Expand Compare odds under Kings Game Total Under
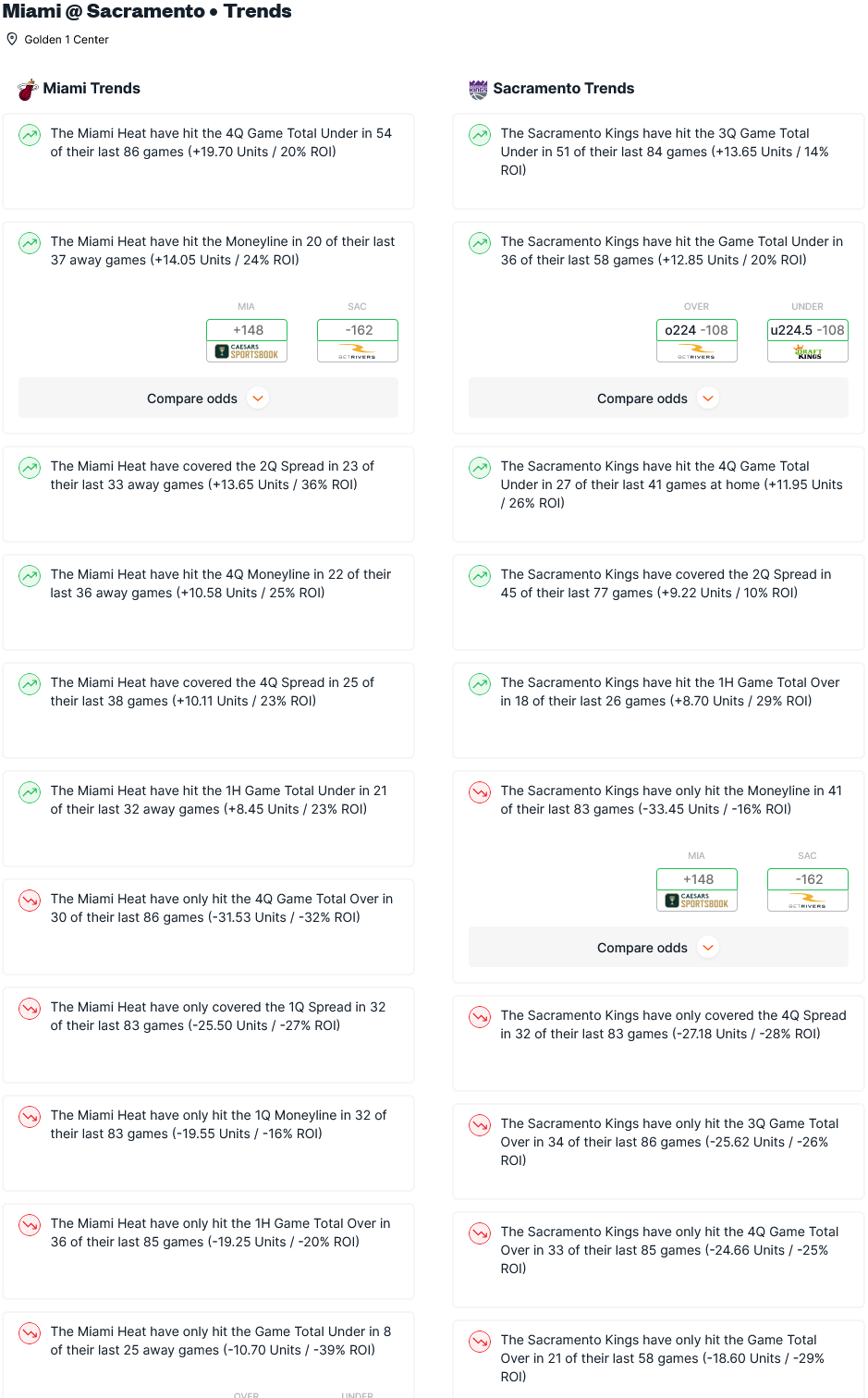Screen dimensions: 868x1398 pos(658,399)
